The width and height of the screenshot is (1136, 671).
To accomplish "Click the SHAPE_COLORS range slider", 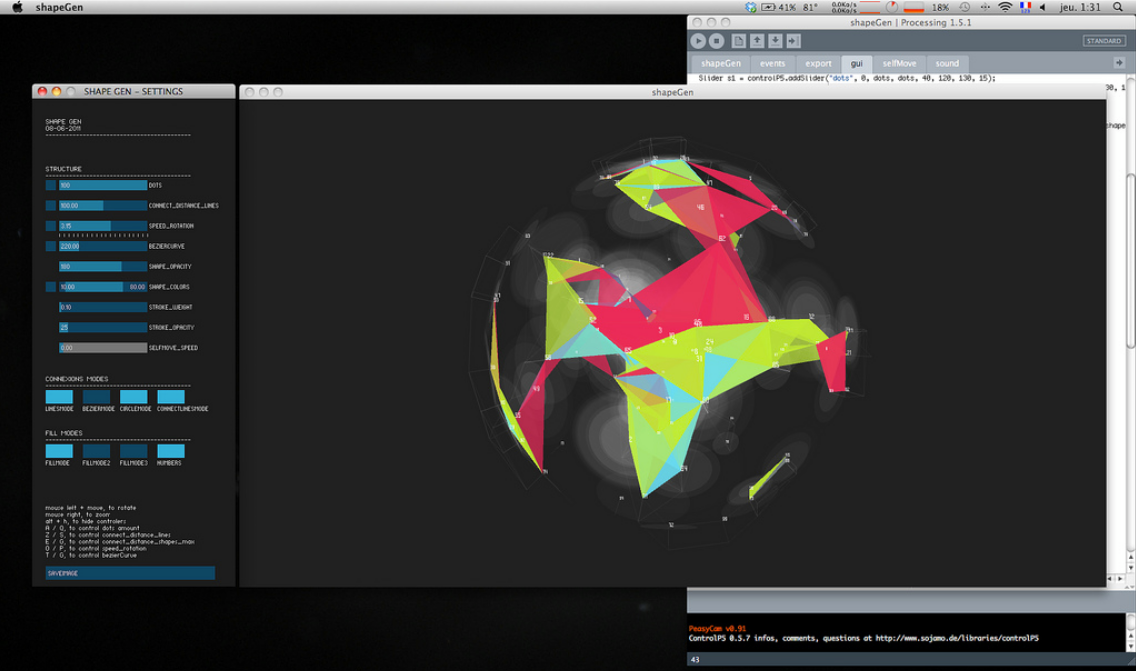I will [x=103, y=287].
